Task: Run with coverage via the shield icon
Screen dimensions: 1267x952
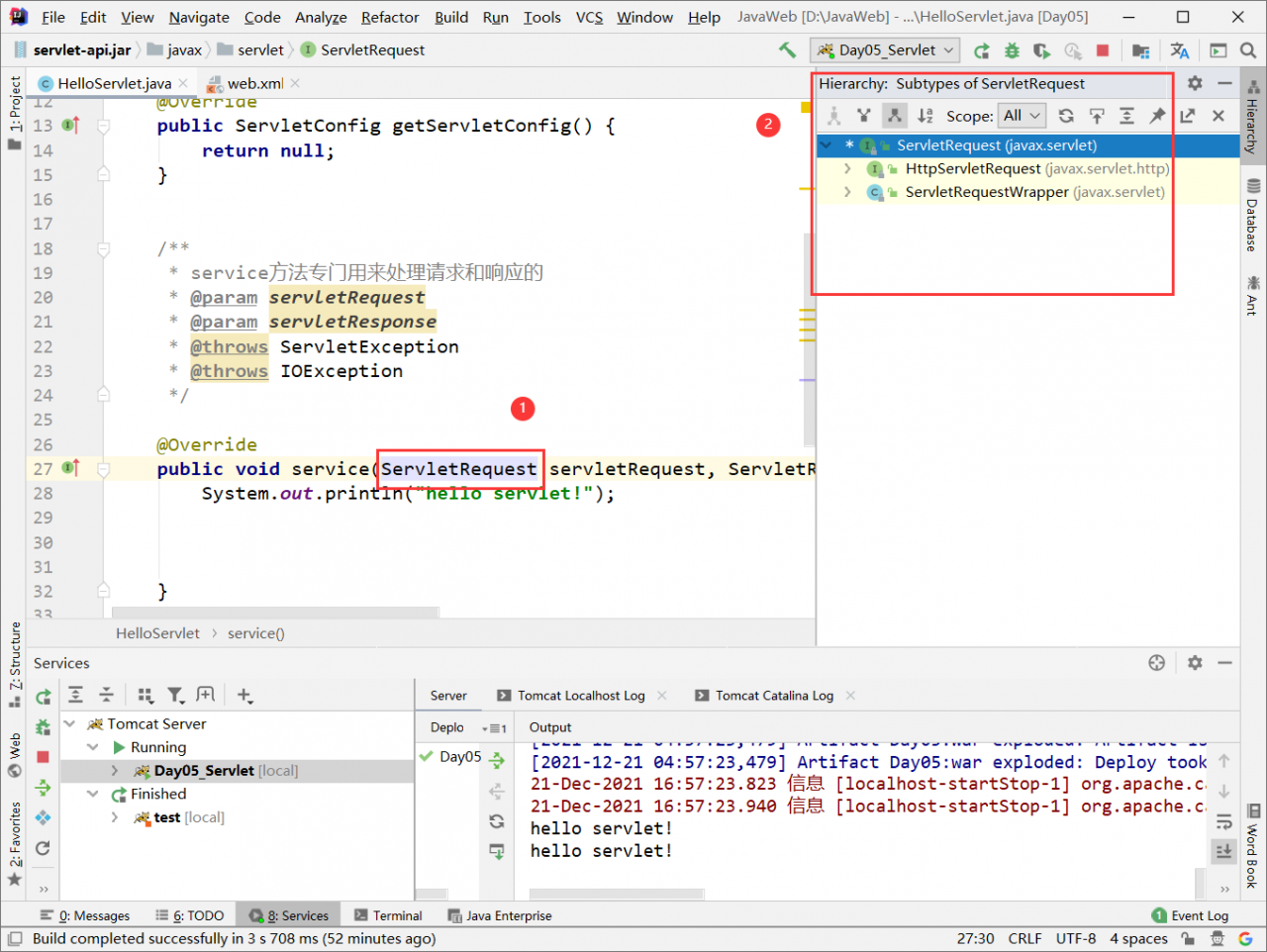Action: tap(1041, 50)
